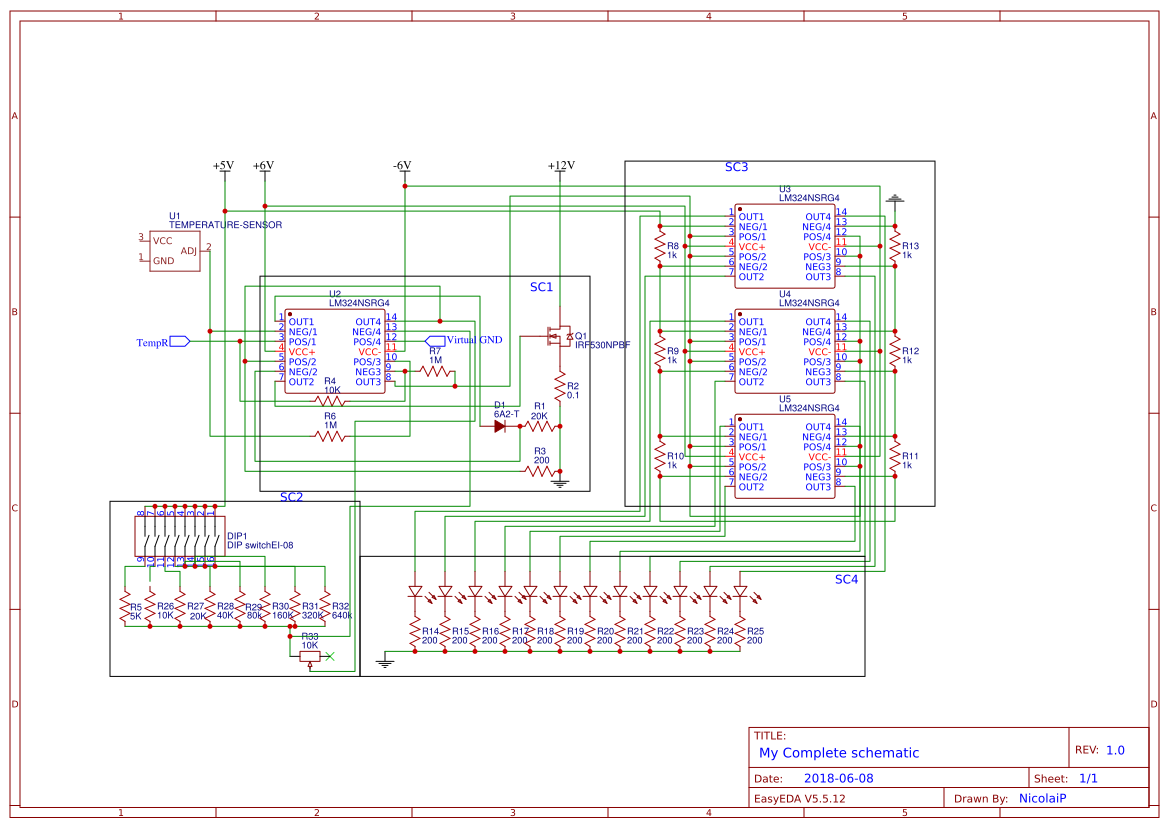The width and height of the screenshot is (1169, 828).
Task: Click the +5V power label
Action: point(224,165)
